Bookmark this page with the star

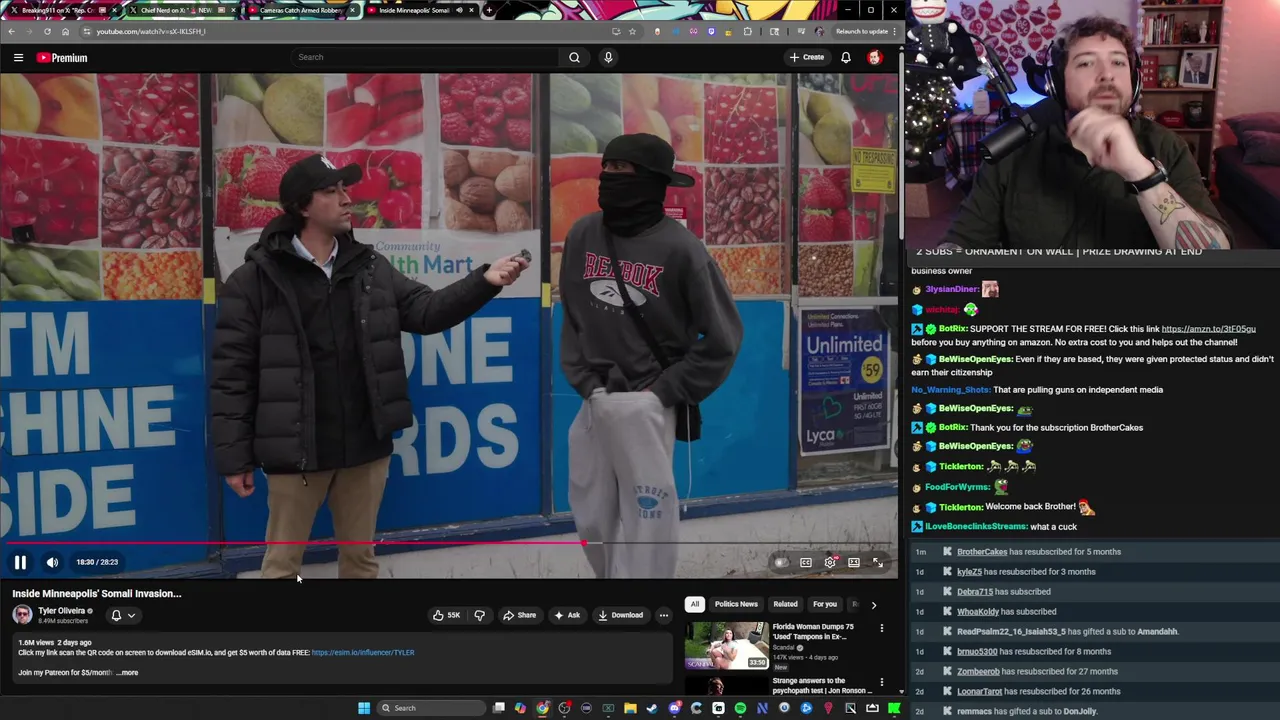(x=632, y=31)
